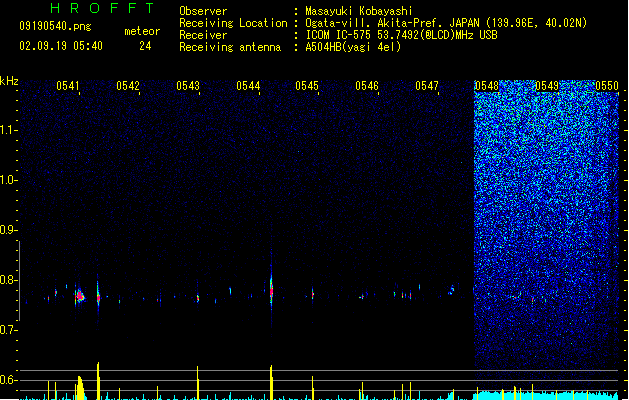This screenshot has height=400, width=629.
Task: Click the 0.8 kHz axis label
Action: pos(9,280)
